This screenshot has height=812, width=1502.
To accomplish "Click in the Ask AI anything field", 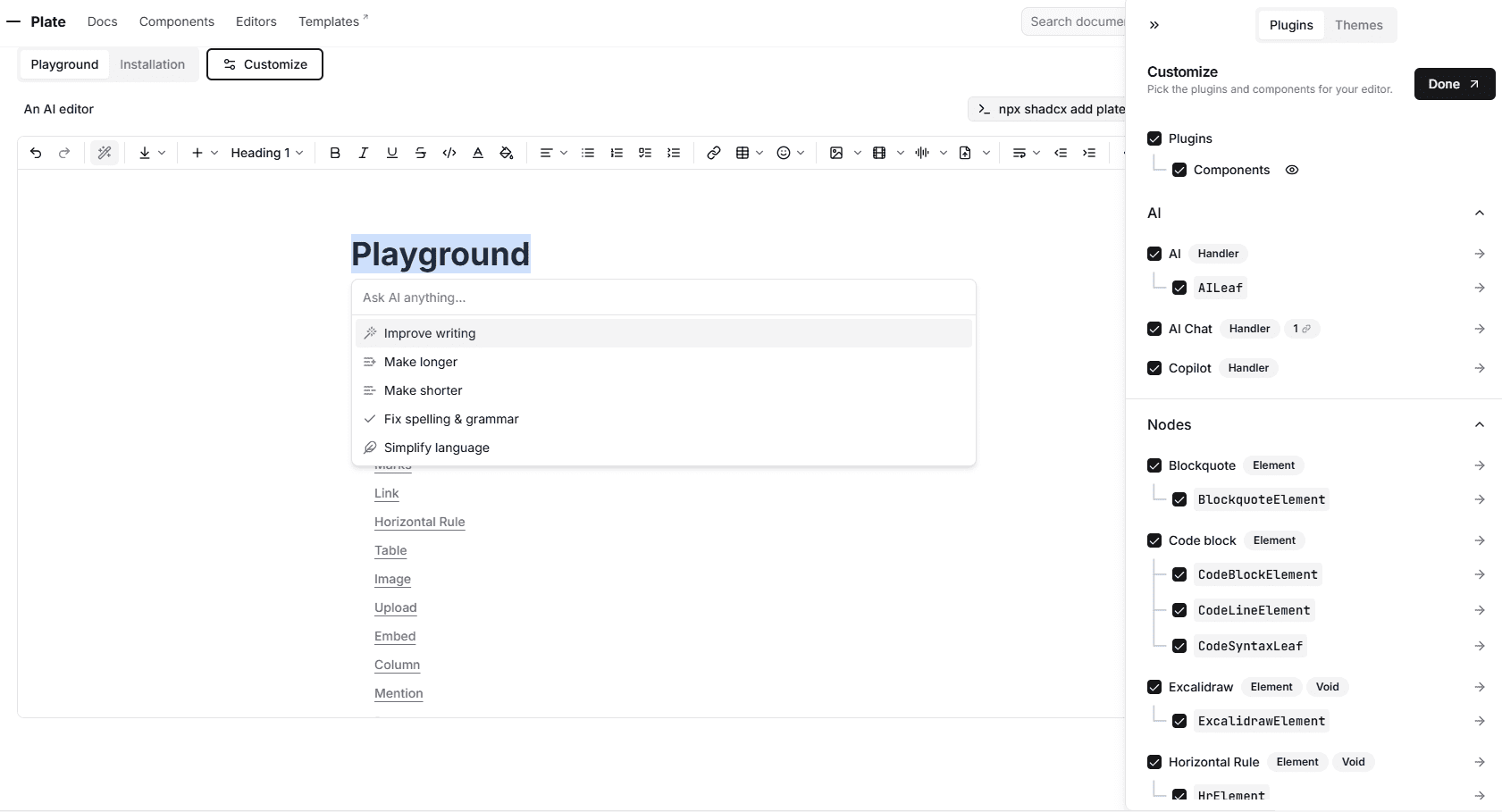I will pos(664,297).
